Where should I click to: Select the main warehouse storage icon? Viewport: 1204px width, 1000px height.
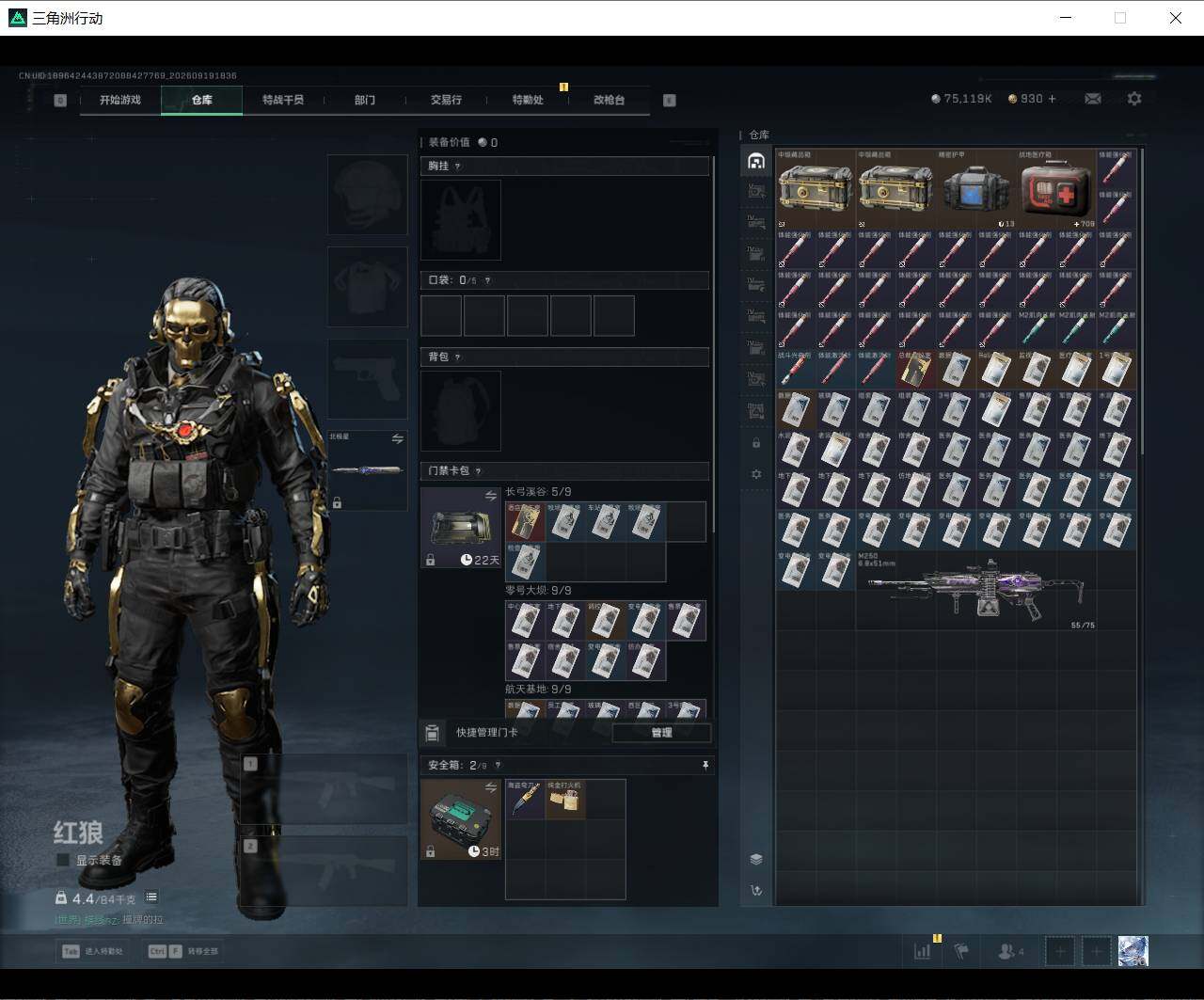tap(756, 162)
